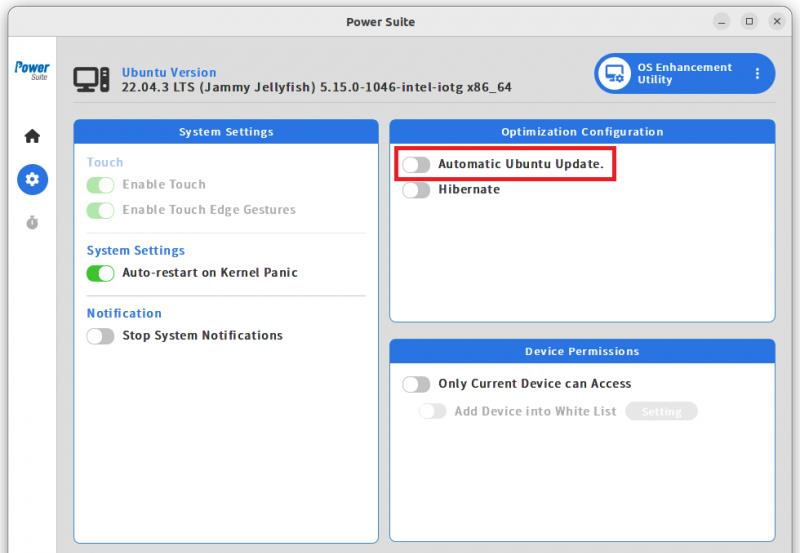Click the Device Permissions panel header
The image size is (800, 553).
pos(582,351)
